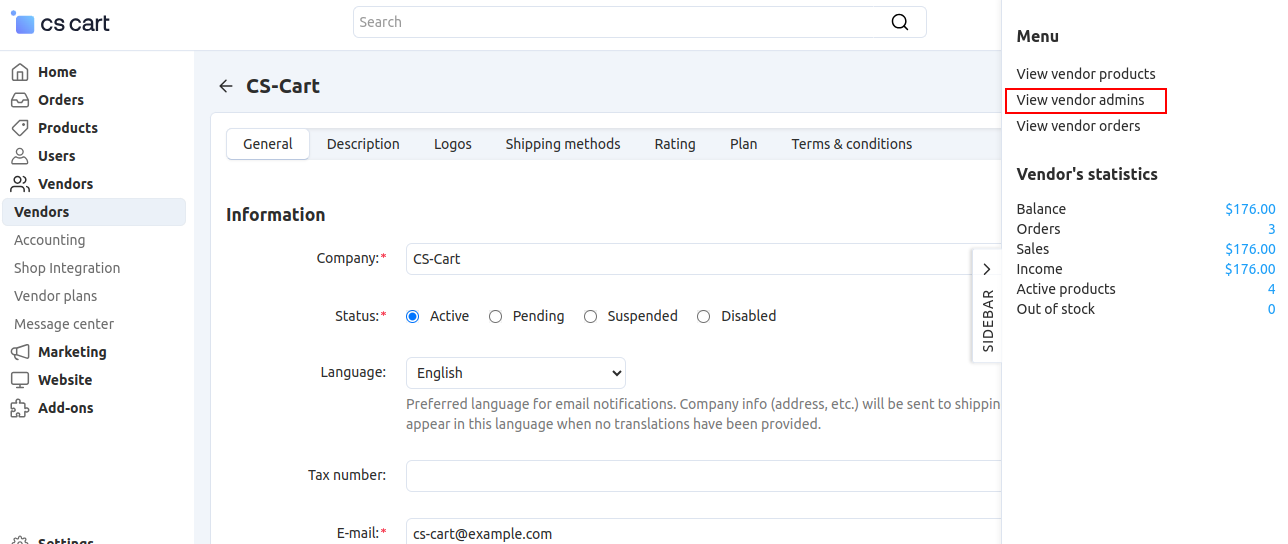Select the Suspended status radio button

tap(591, 316)
